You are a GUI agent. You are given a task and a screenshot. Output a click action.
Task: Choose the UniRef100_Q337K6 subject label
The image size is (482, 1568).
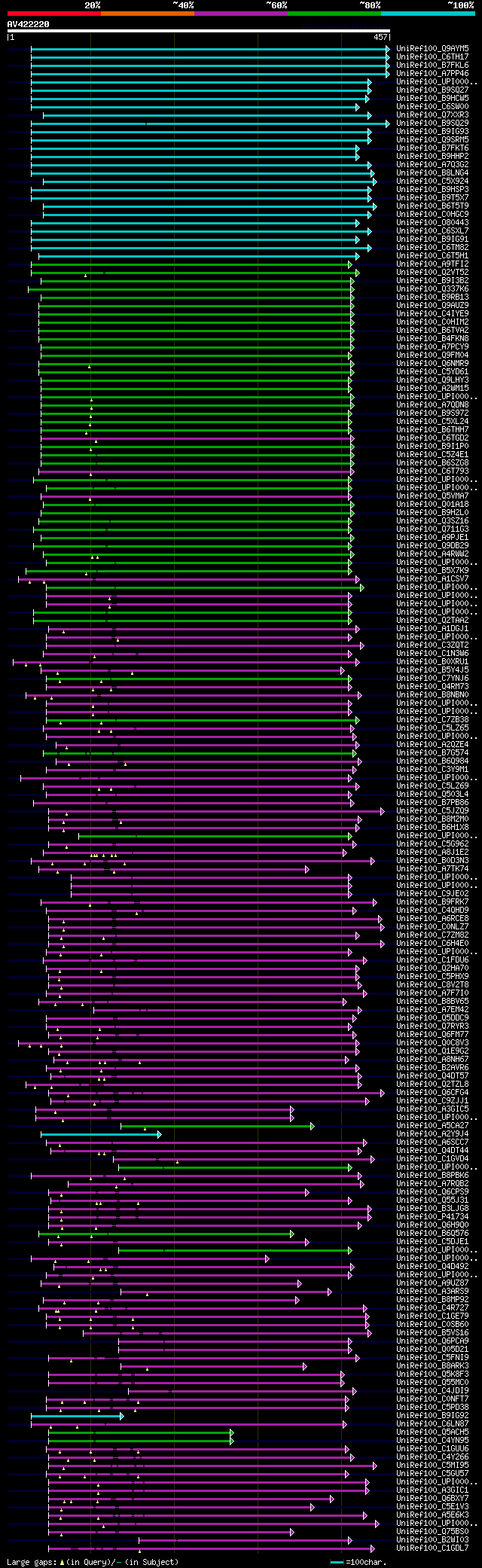(x=432, y=288)
